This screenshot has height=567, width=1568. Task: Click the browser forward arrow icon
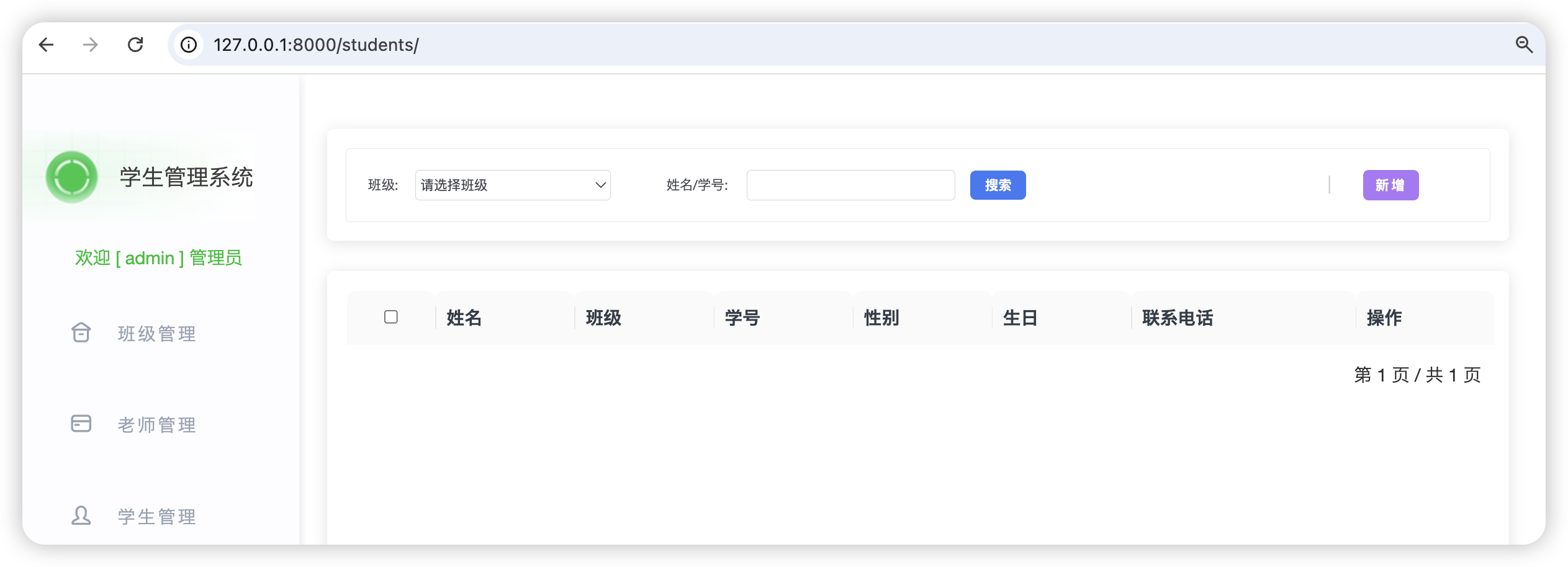(x=91, y=45)
